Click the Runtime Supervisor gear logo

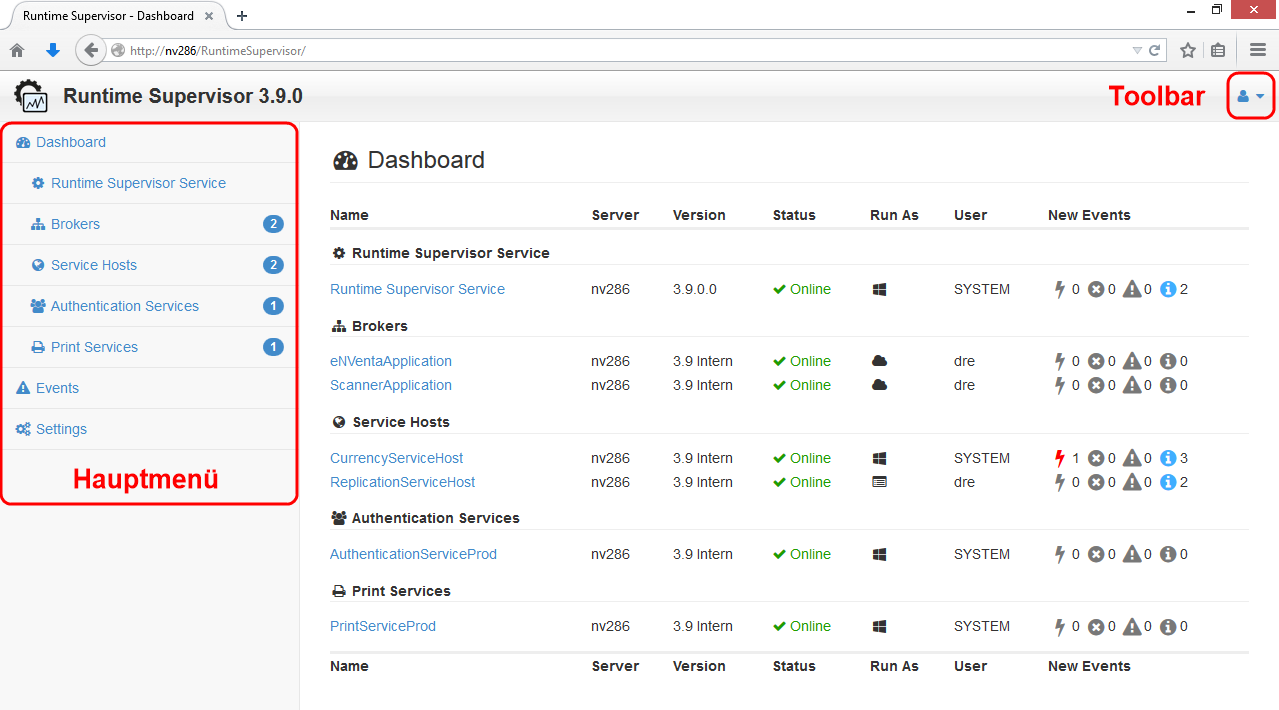click(x=31, y=96)
